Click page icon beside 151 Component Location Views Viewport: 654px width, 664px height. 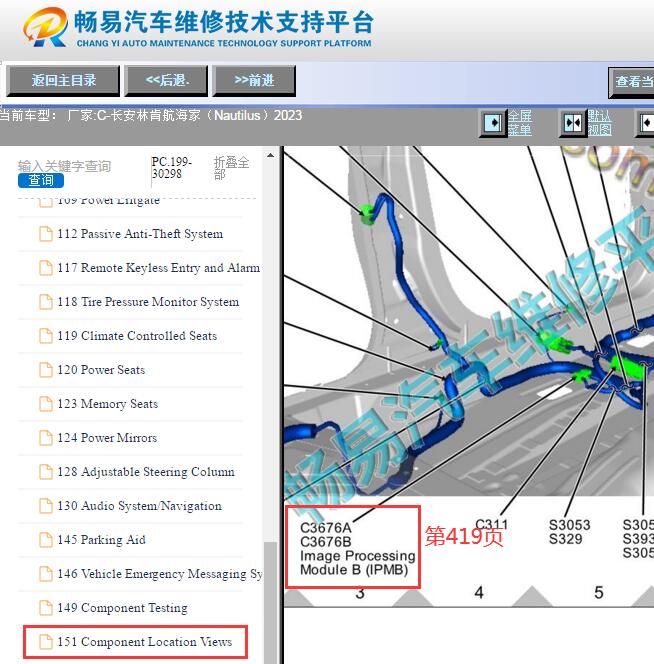click(x=46, y=642)
